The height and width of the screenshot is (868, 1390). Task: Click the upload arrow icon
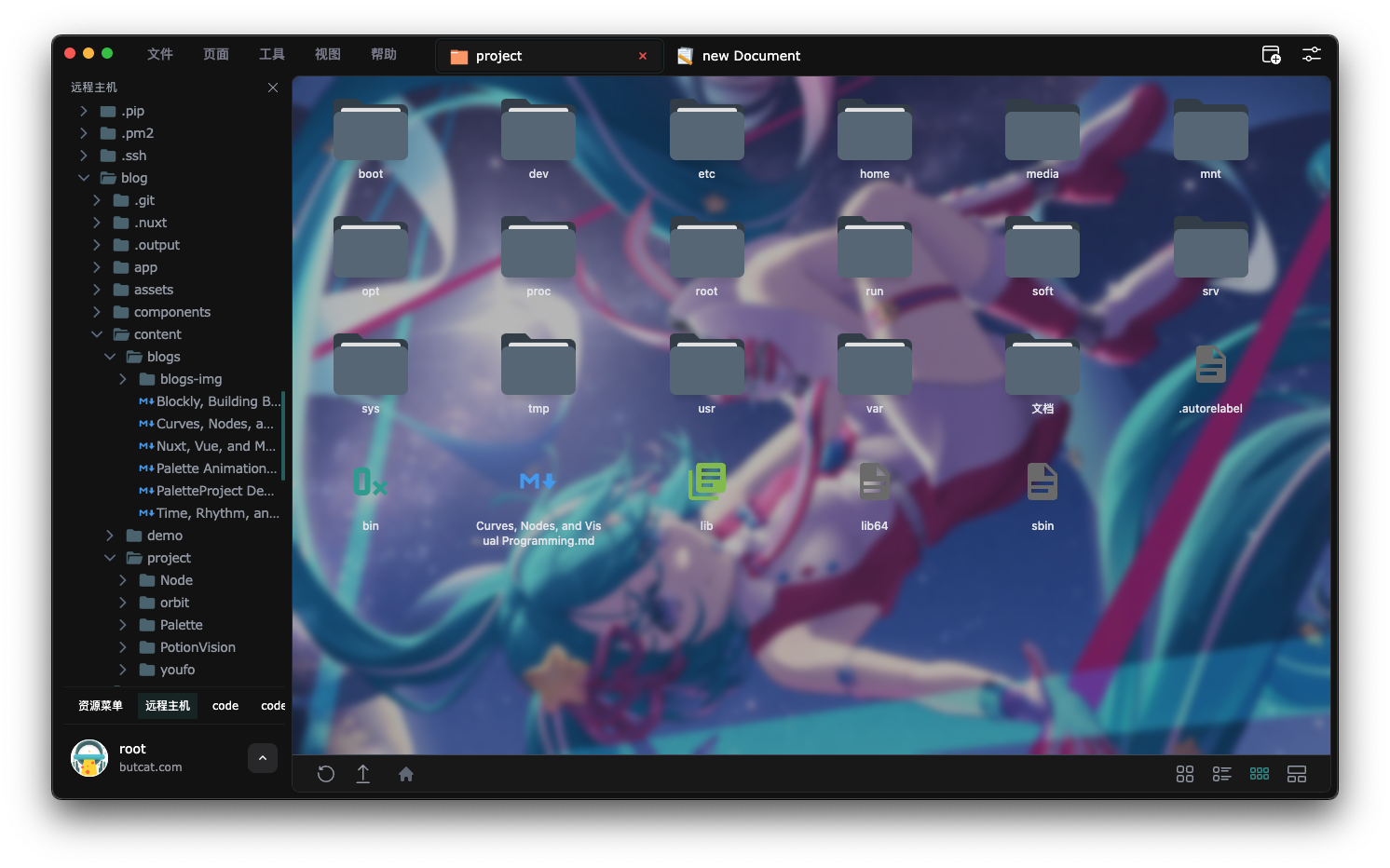pos(363,774)
